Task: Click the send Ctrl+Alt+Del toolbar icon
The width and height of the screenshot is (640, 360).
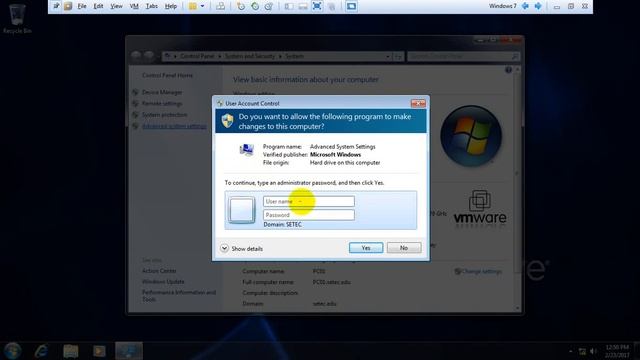Action: 220,6
